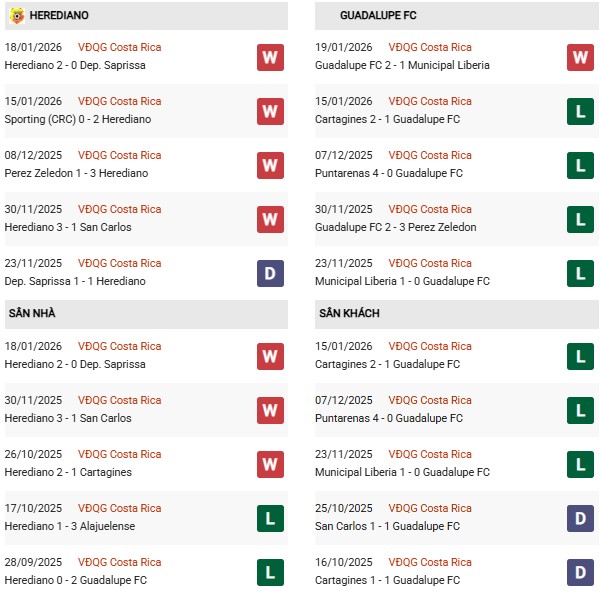Click the L badge for Herediano 0-2 Guadalupe FC
This screenshot has height=593, width=600.
270,572
